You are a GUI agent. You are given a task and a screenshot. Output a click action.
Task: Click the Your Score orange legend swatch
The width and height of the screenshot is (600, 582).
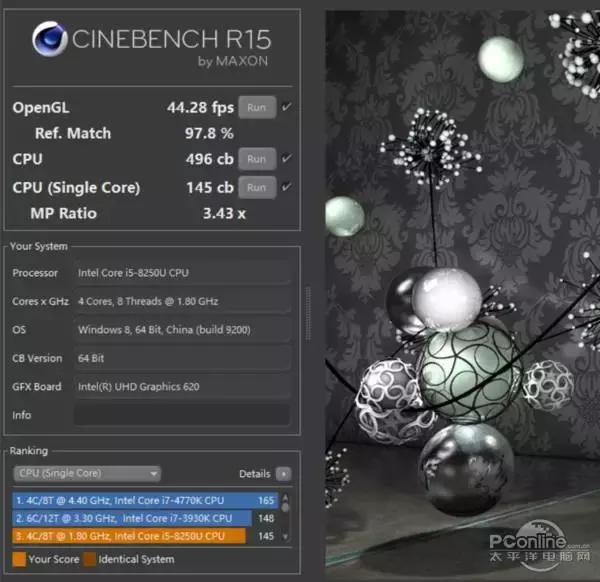click(x=19, y=559)
